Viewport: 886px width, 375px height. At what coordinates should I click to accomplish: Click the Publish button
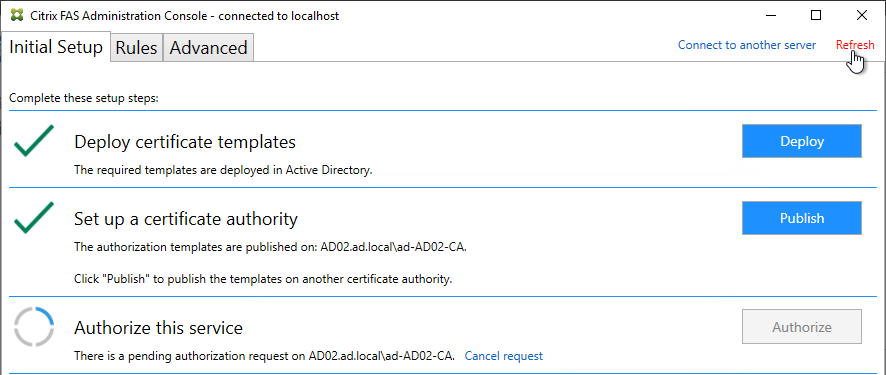pos(802,218)
